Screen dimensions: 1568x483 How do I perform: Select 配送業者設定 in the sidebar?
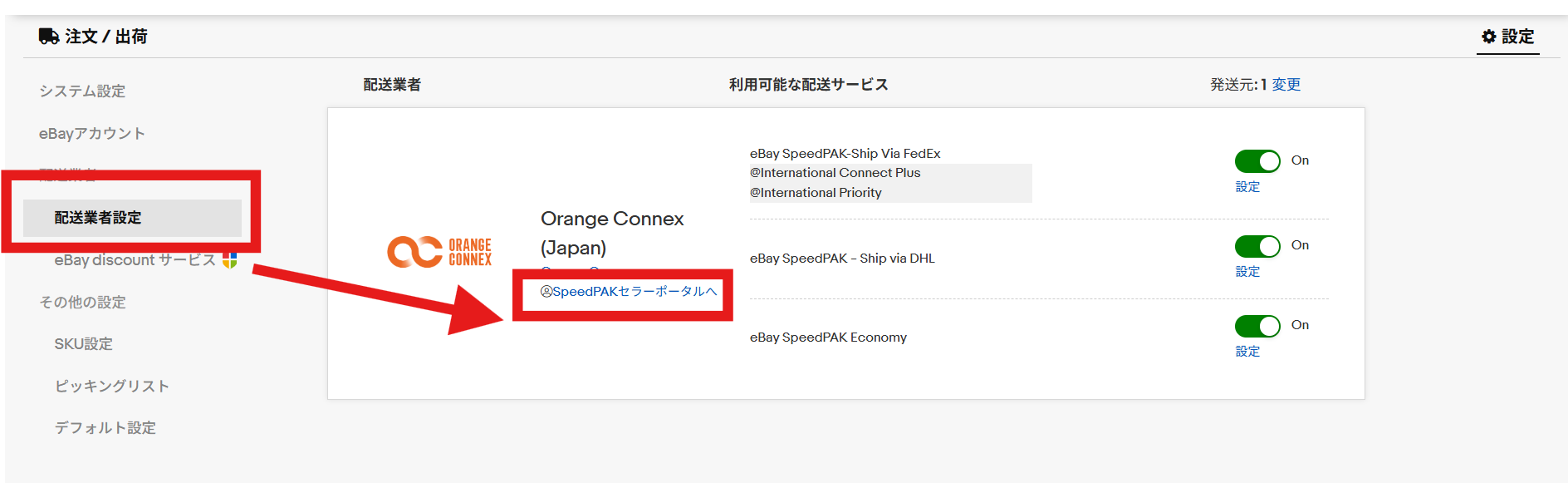(x=132, y=218)
